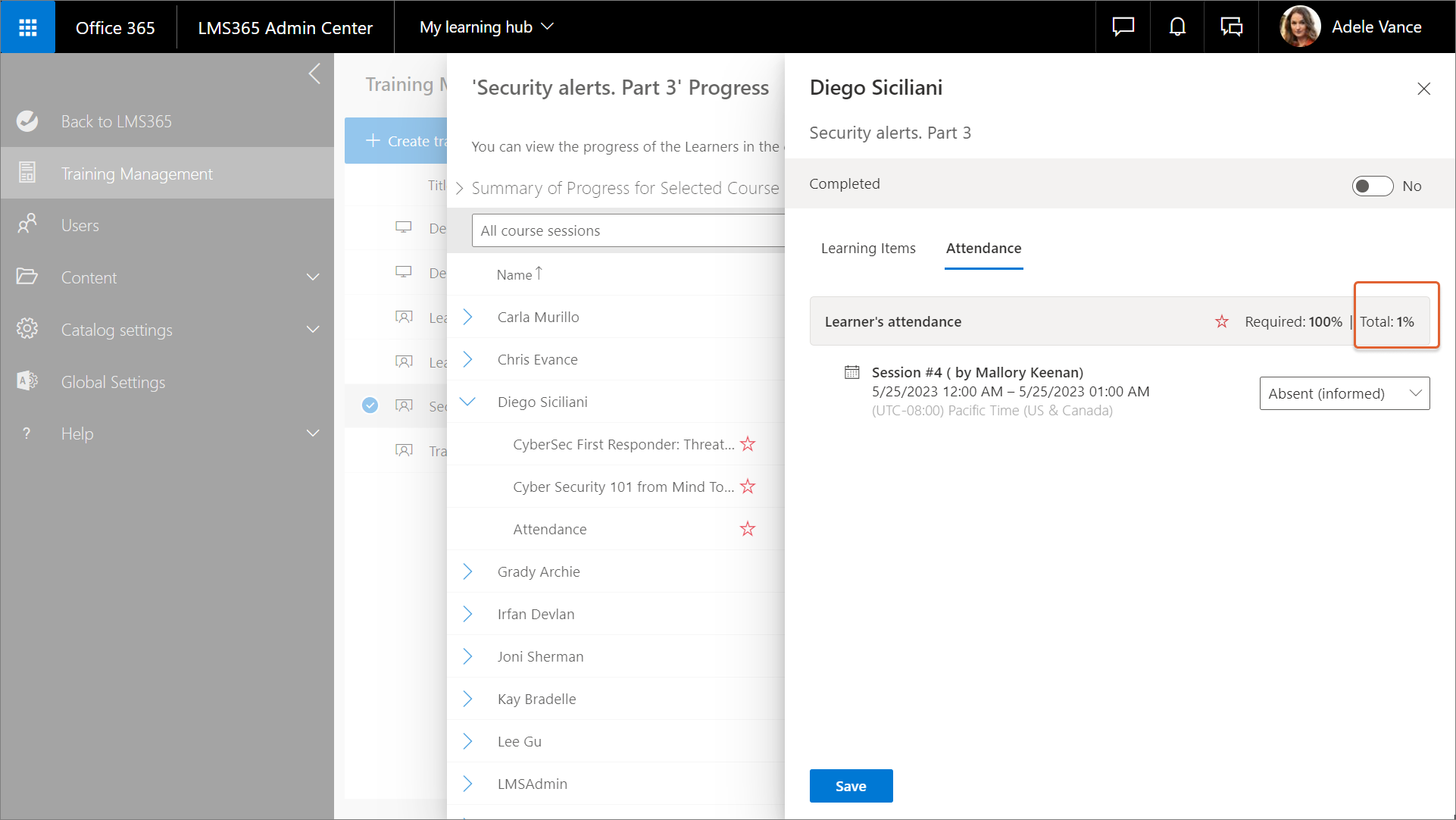Click the chat message icon in header
1456x820 pixels.
(x=1123, y=27)
